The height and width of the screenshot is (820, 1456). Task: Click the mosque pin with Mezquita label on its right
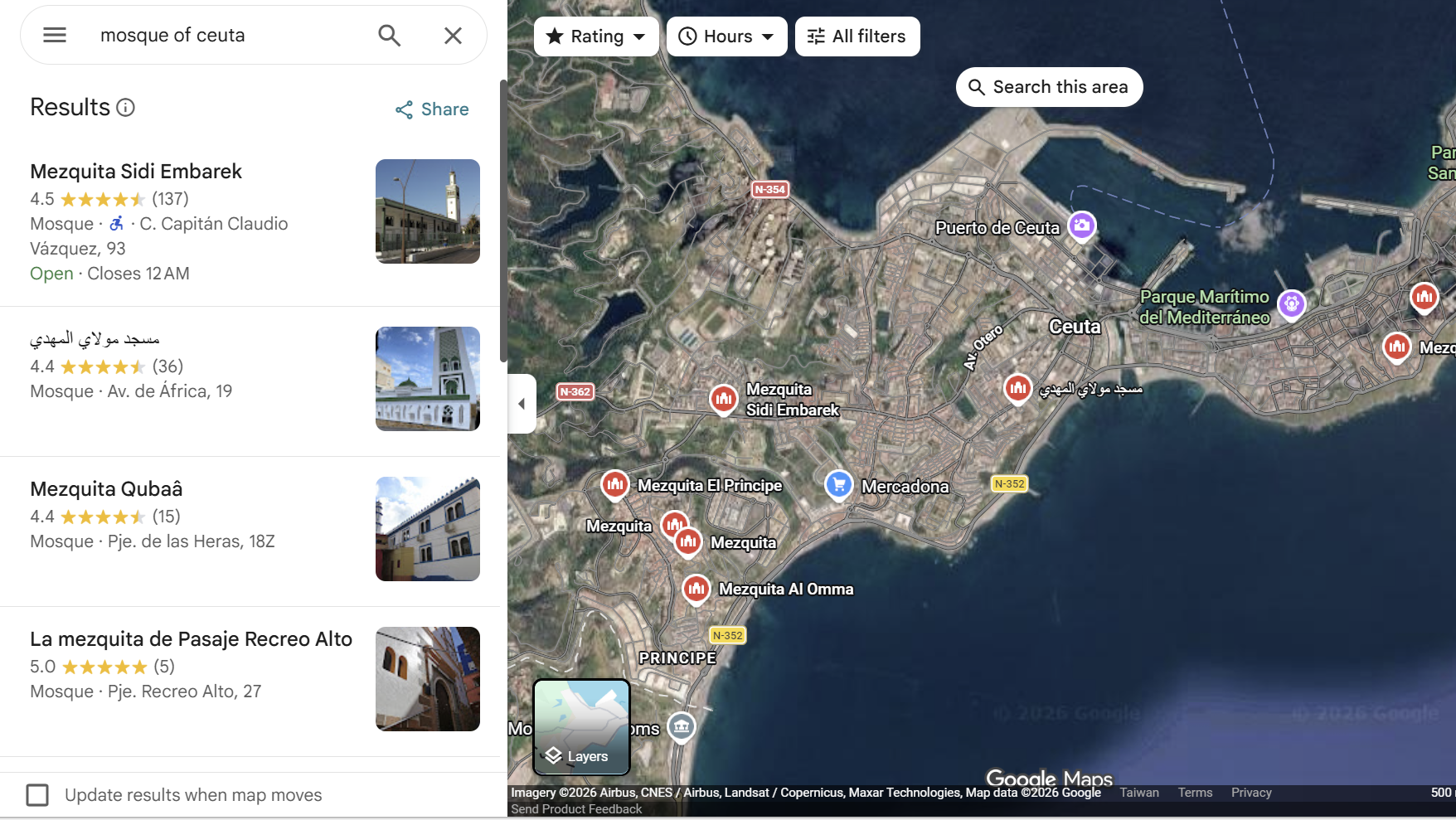click(688, 542)
